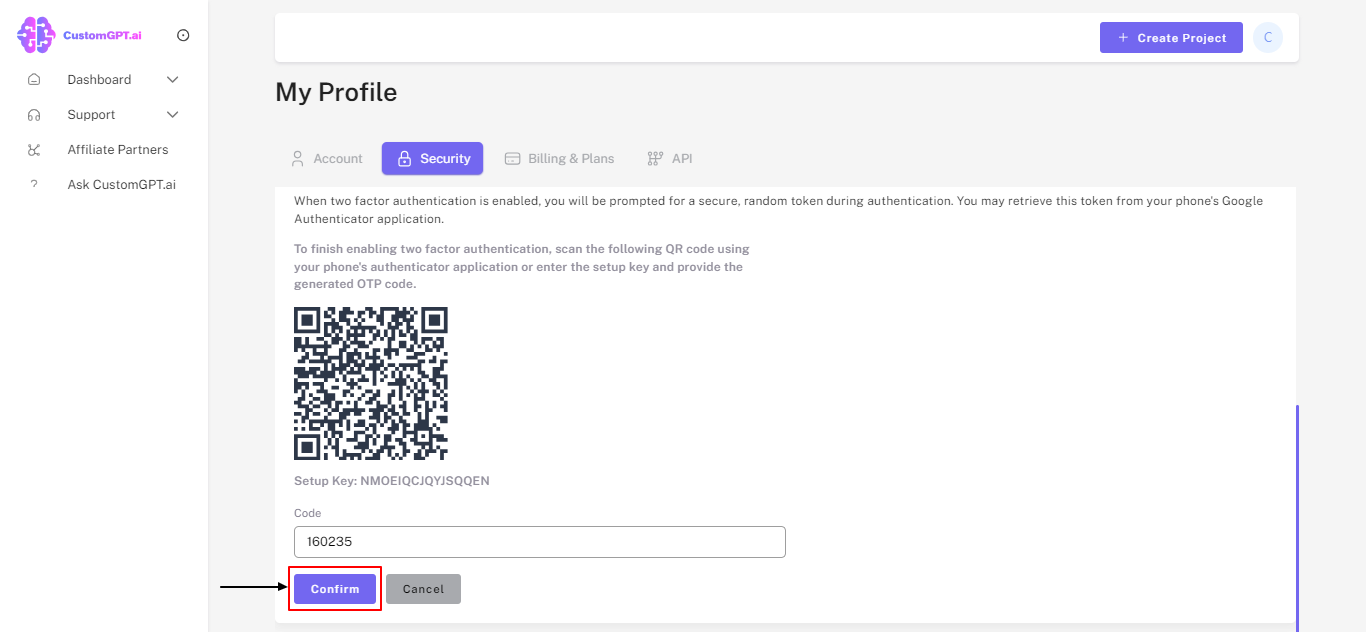Open Affiliate Partners from the sidebar

pos(118,150)
